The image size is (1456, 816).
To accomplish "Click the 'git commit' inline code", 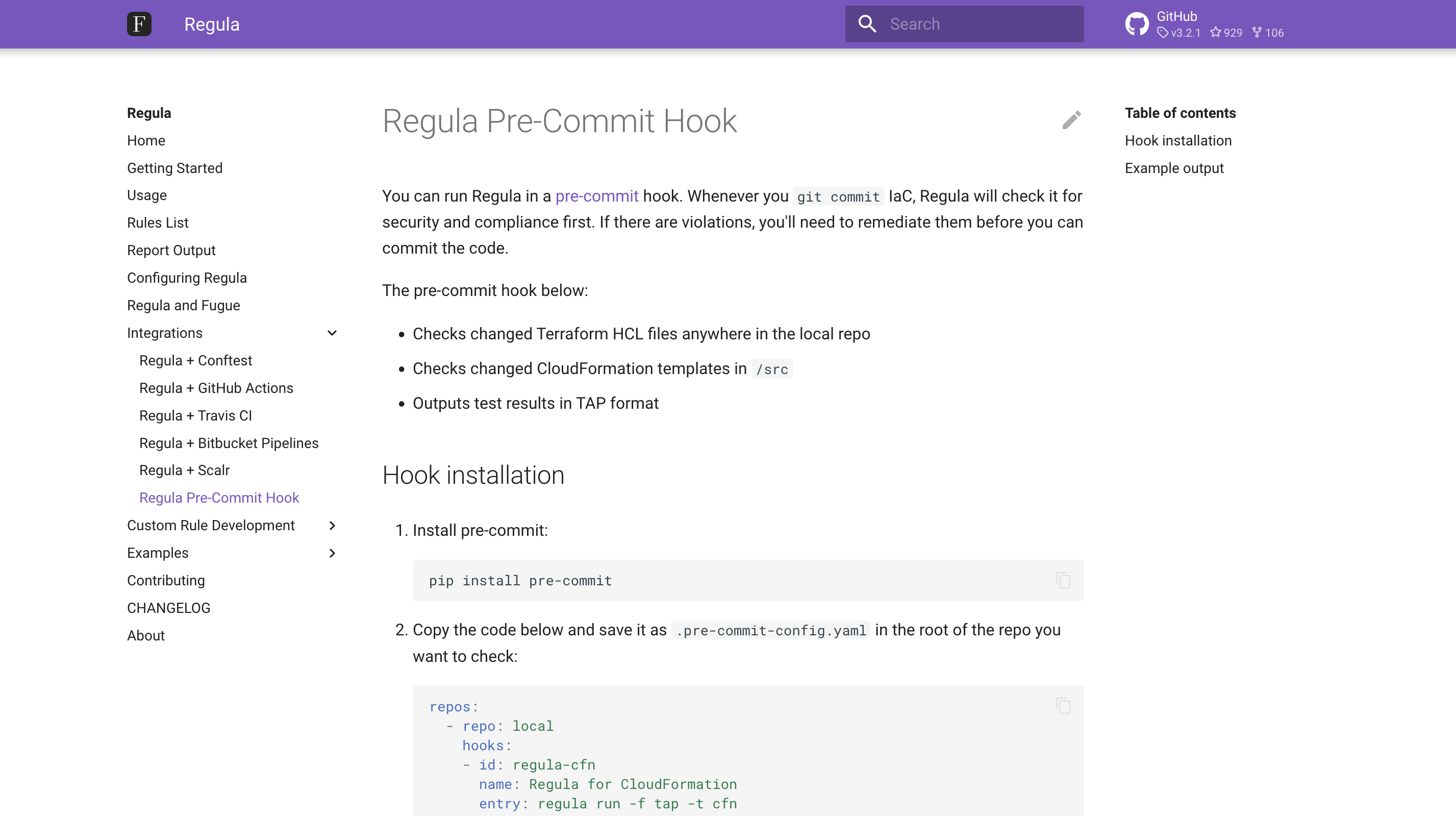I will [x=838, y=196].
